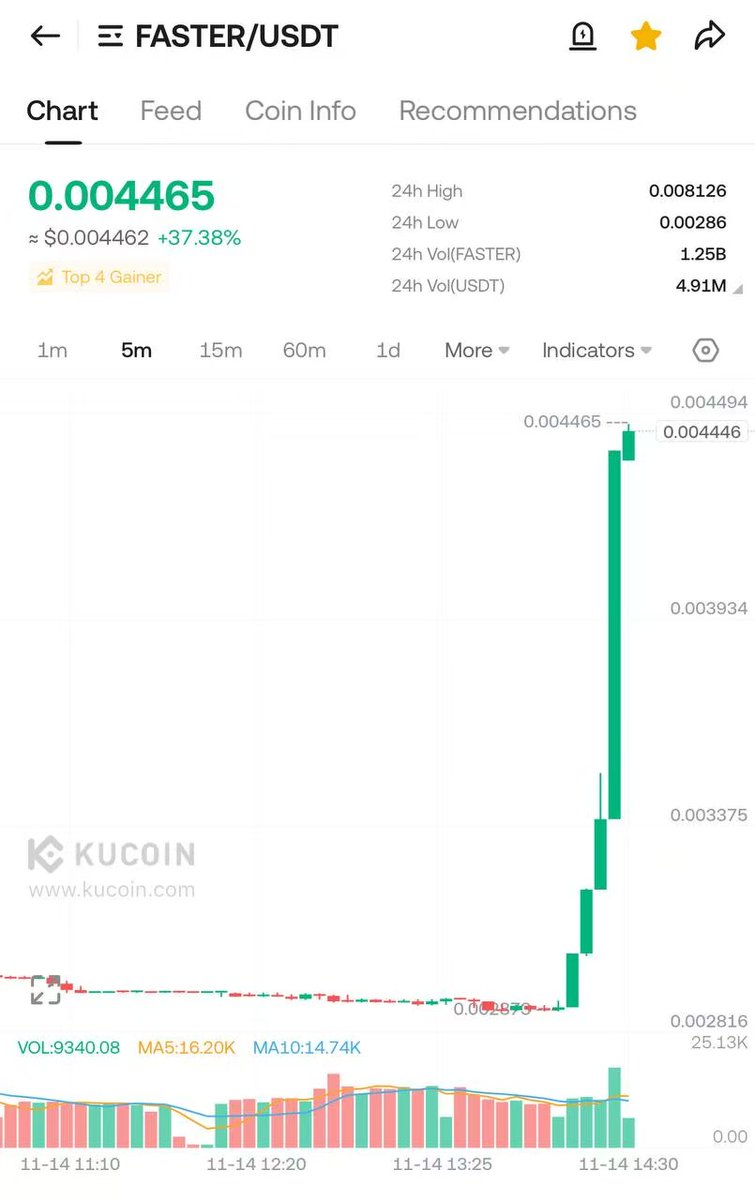This screenshot has height=1200, width=755.
Task: Toggle the gold favorite star
Action: (646, 37)
